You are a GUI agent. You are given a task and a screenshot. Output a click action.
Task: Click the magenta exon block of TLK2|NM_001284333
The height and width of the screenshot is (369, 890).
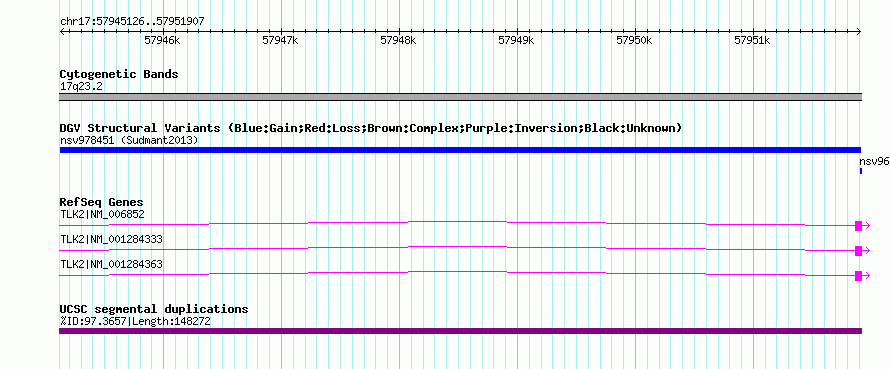click(858, 251)
